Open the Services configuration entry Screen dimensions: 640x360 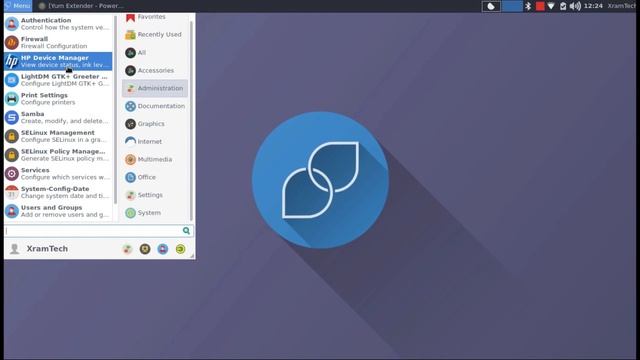click(58, 174)
